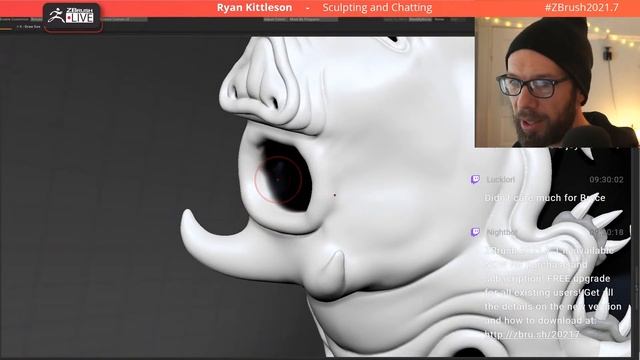Click the webcam feed of the presenter

coord(557,82)
